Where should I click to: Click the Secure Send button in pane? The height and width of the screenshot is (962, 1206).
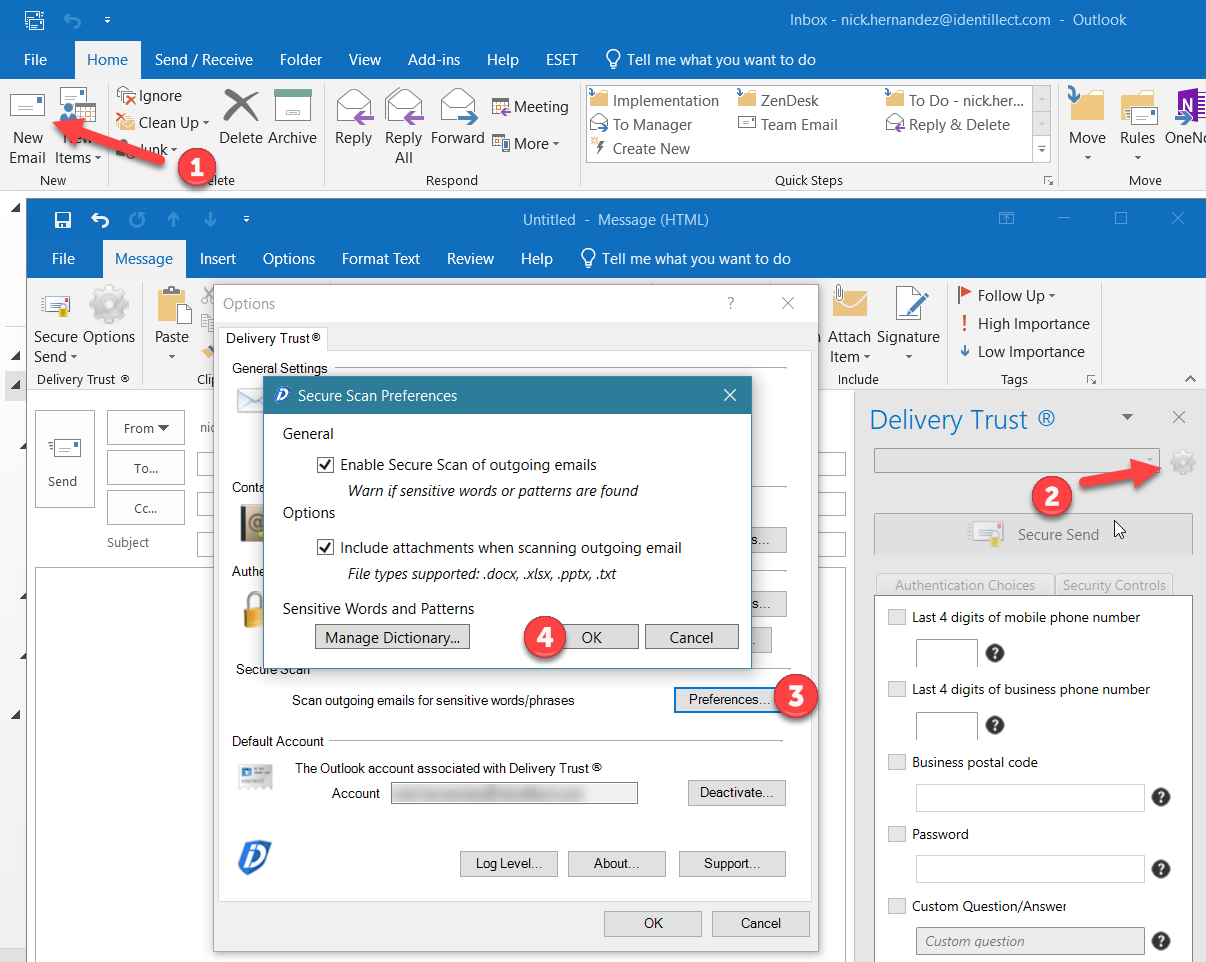pos(1033,534)
